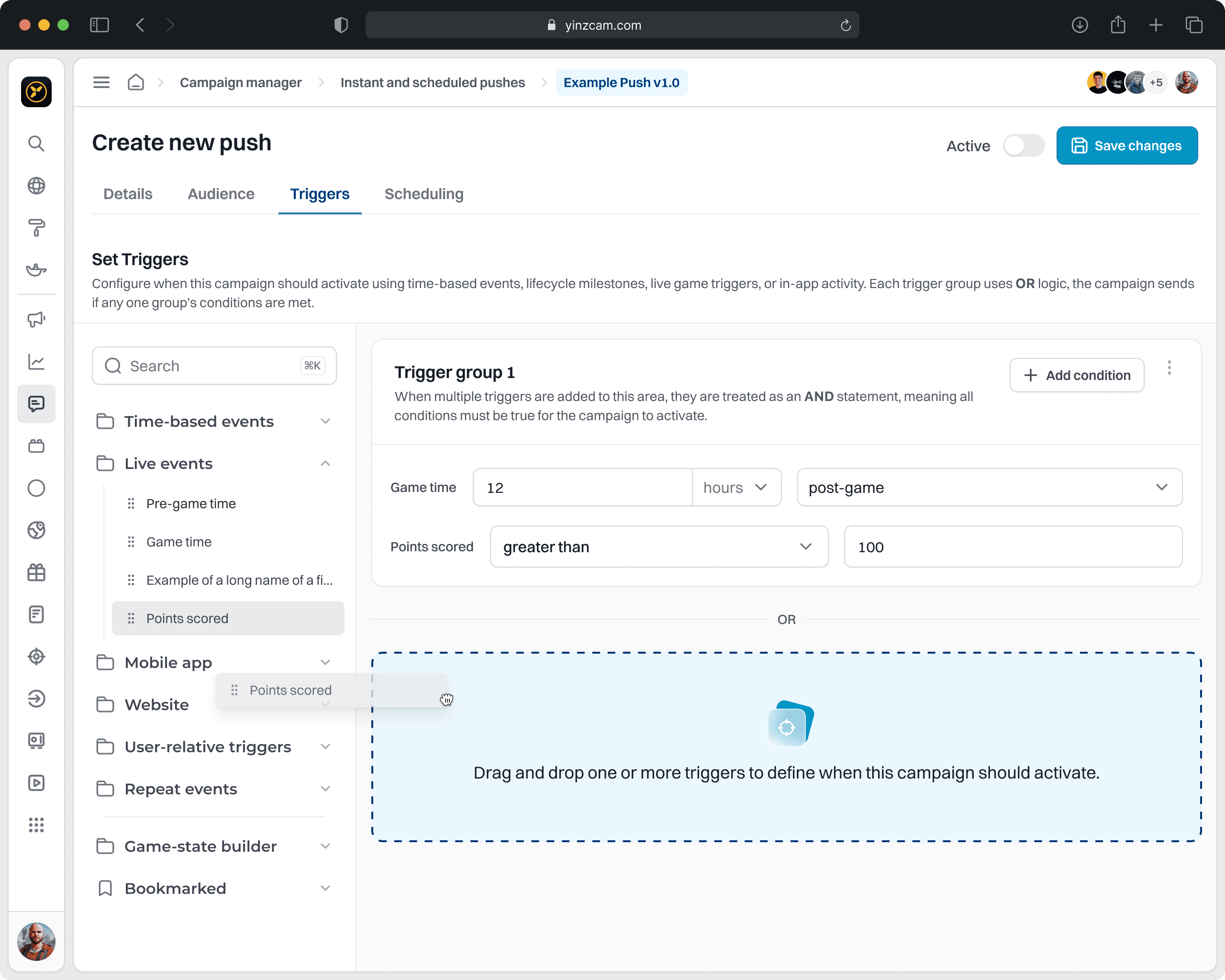Click the Add condition button
1225x980 pixels.
click(x=1076, y=375)
